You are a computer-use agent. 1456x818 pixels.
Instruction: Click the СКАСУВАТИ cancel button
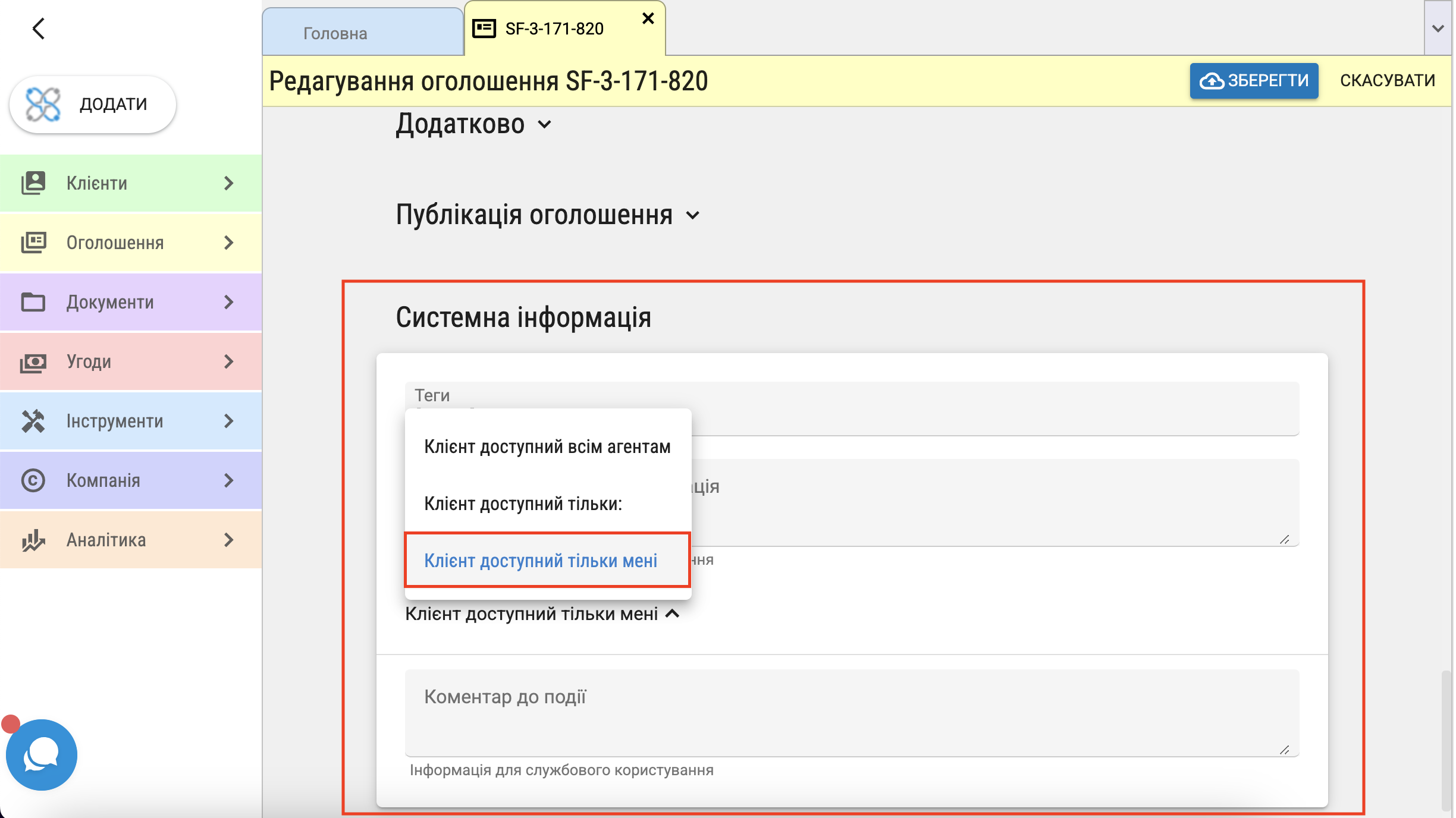(x=1387, y=80)
